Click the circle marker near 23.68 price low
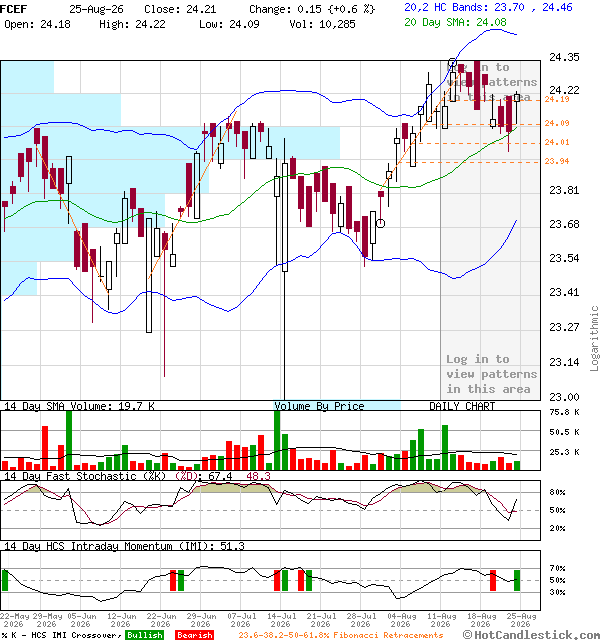The width and height of the screenshot is (600, 640). point(380,223)
